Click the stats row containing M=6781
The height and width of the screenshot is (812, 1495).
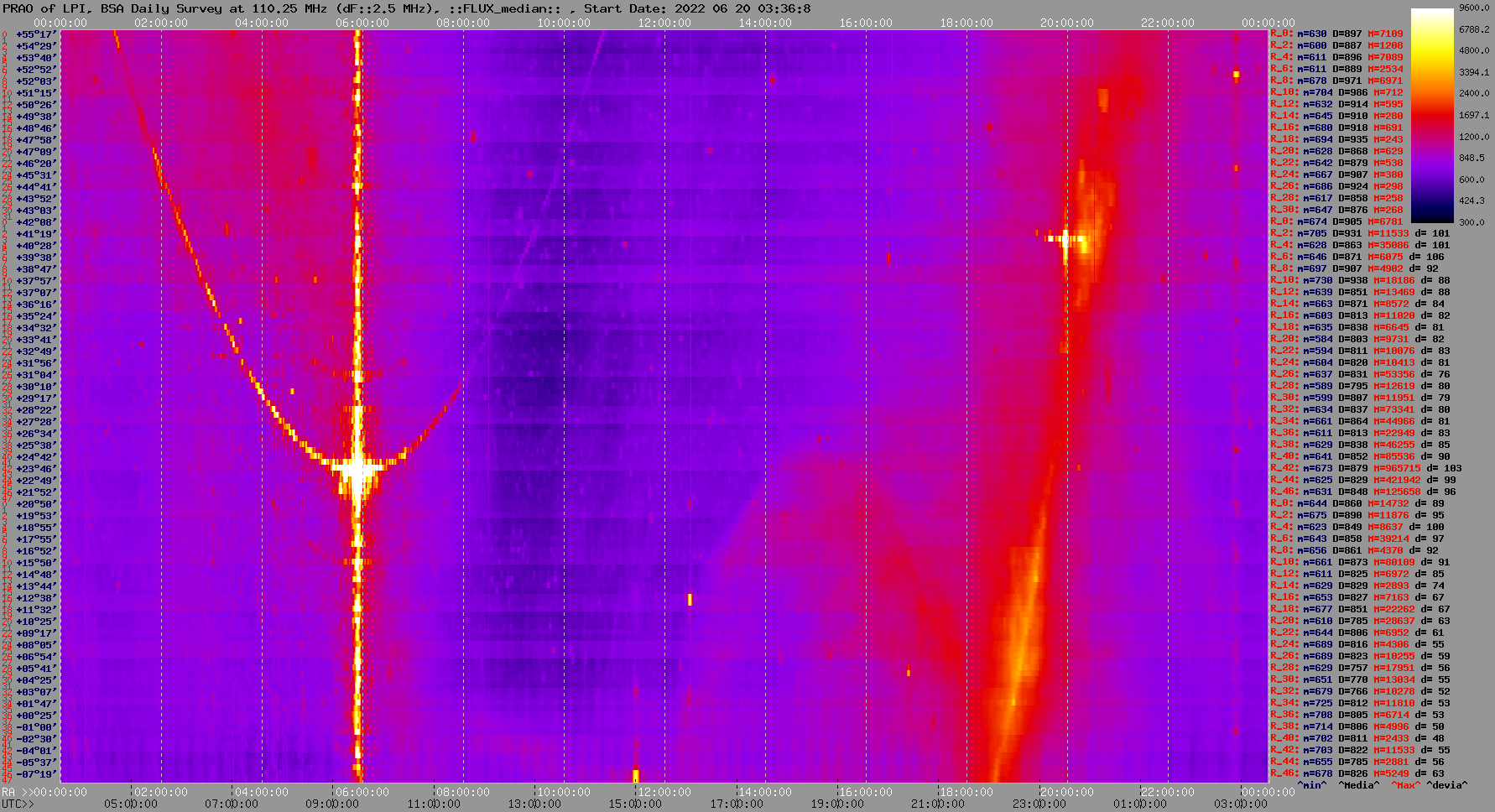[1336, 221]
